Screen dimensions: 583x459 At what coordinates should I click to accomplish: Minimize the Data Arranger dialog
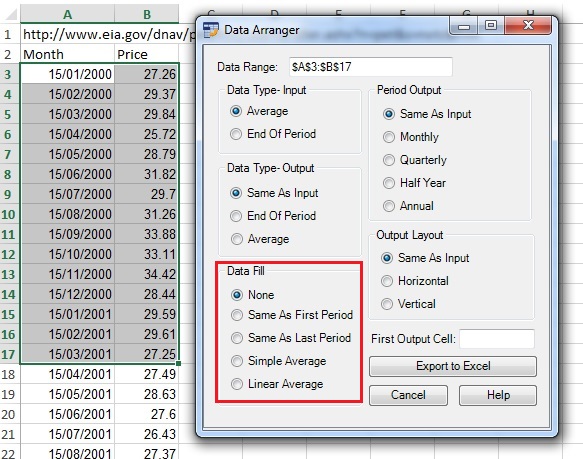[x=463, y=26]
